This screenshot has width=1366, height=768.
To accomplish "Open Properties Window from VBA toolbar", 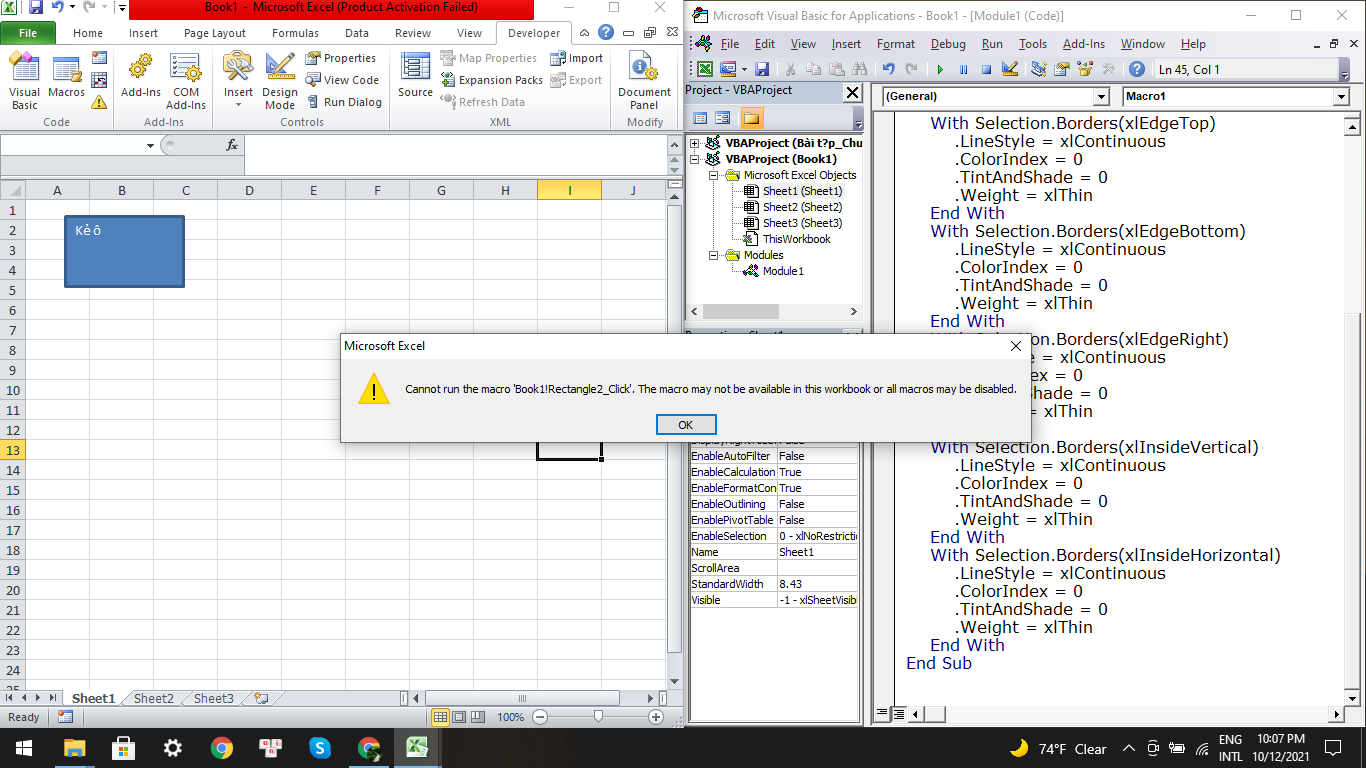I will point(1062,69).
